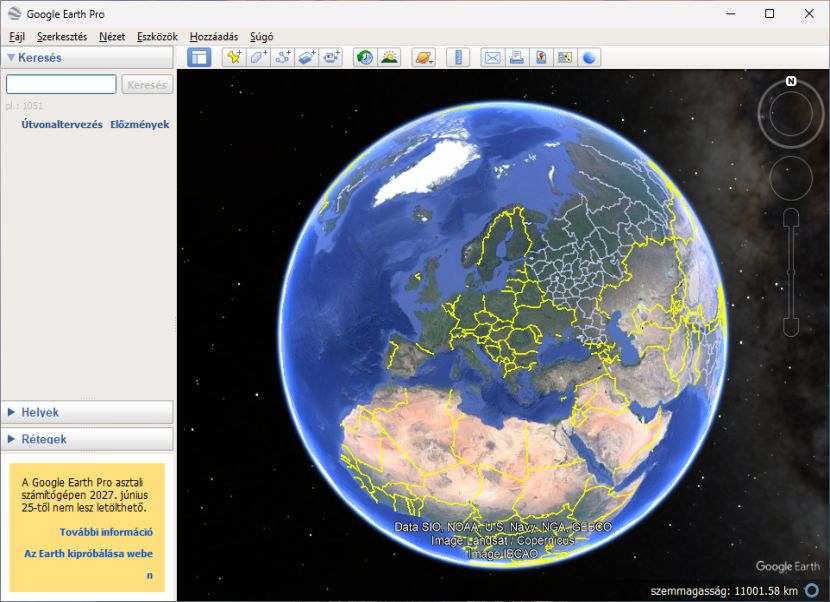This screenshot has width=830, height=602.
Task: Click the Keresés search button
Action: point(147,84)
